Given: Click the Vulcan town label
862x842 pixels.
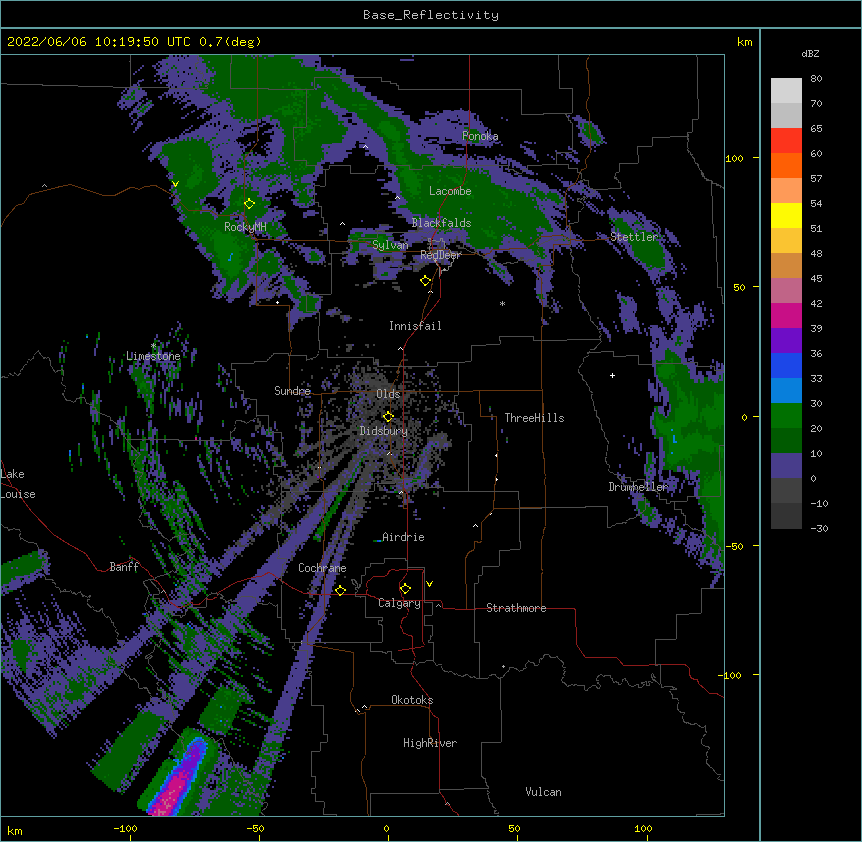Looking at the screenshot, I should click(x=543, y=792).
